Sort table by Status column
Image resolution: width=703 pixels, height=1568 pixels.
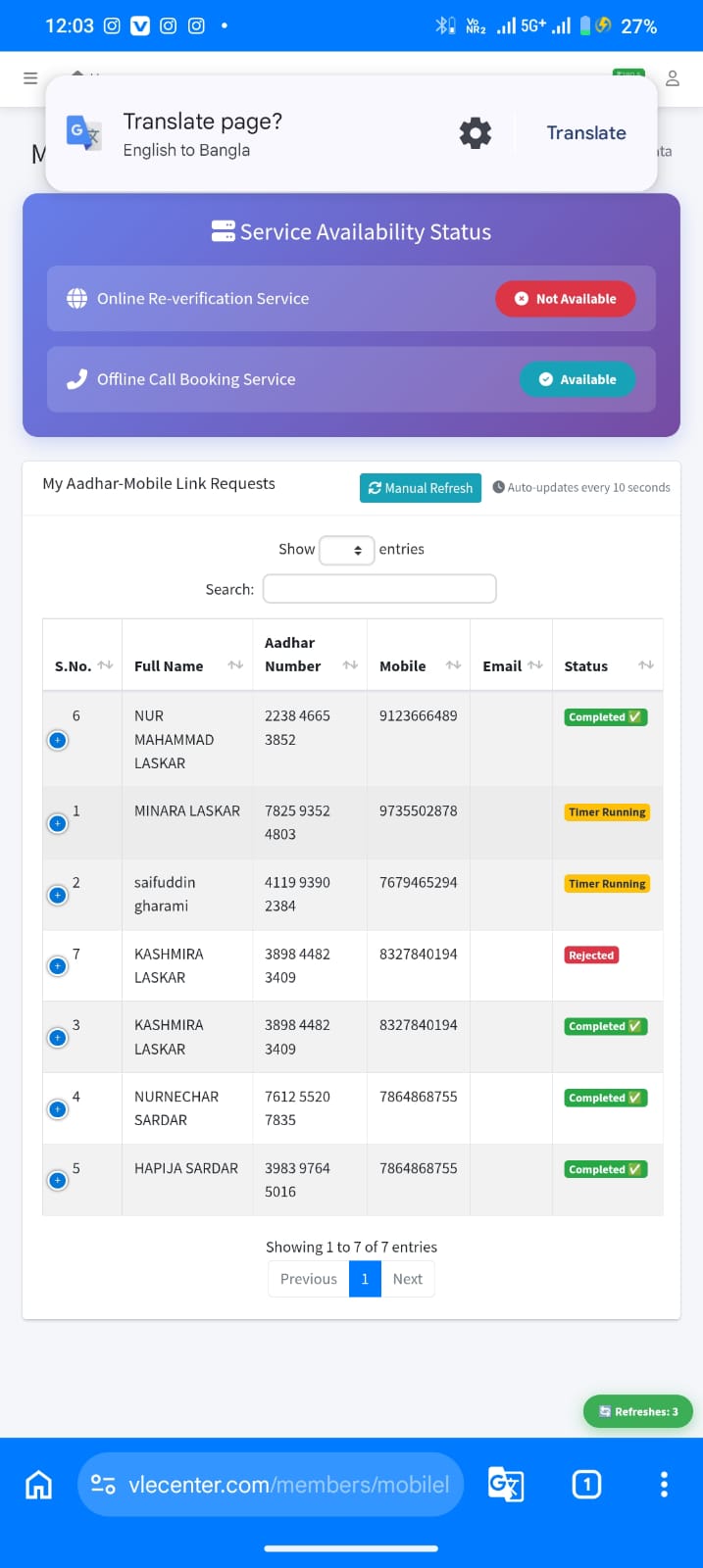coord(607,666)
